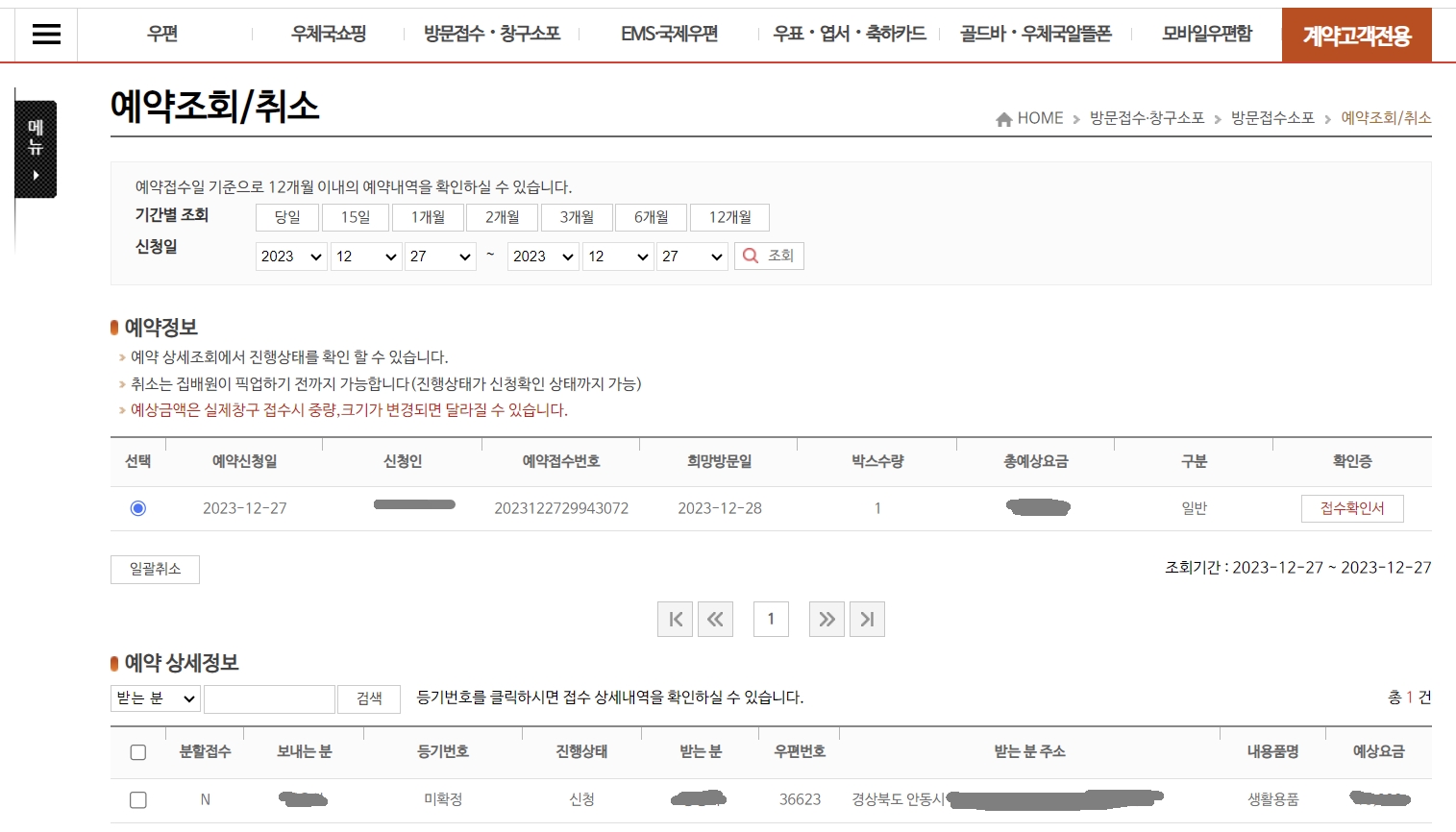
Task: Open the start year dropdown showing 2023
Action: (290, 257)
